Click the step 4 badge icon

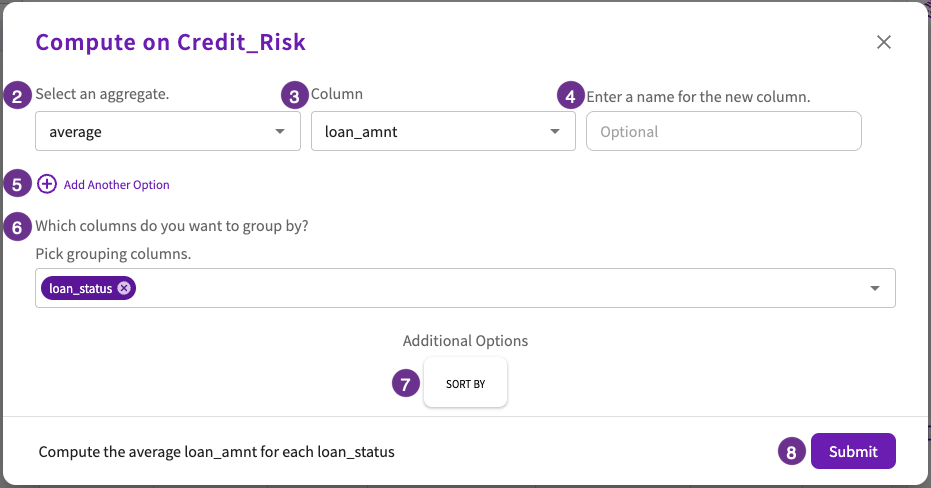tap(570, 96)
